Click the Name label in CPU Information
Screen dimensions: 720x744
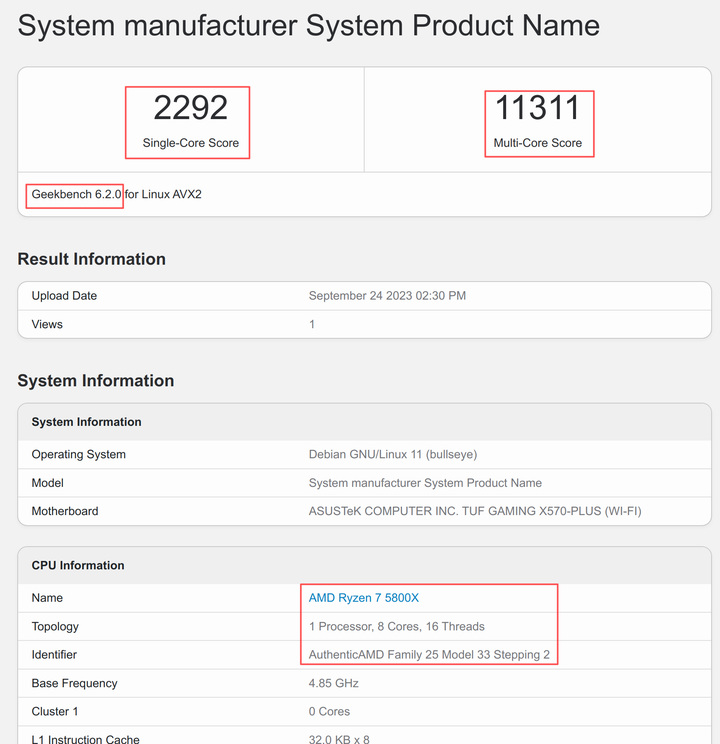[47, 598]
